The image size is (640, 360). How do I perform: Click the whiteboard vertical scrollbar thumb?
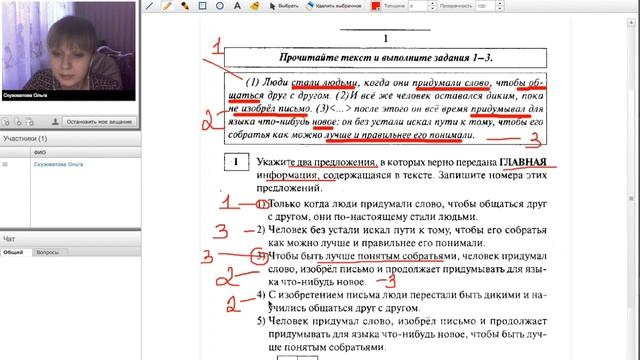pos(631,198)
